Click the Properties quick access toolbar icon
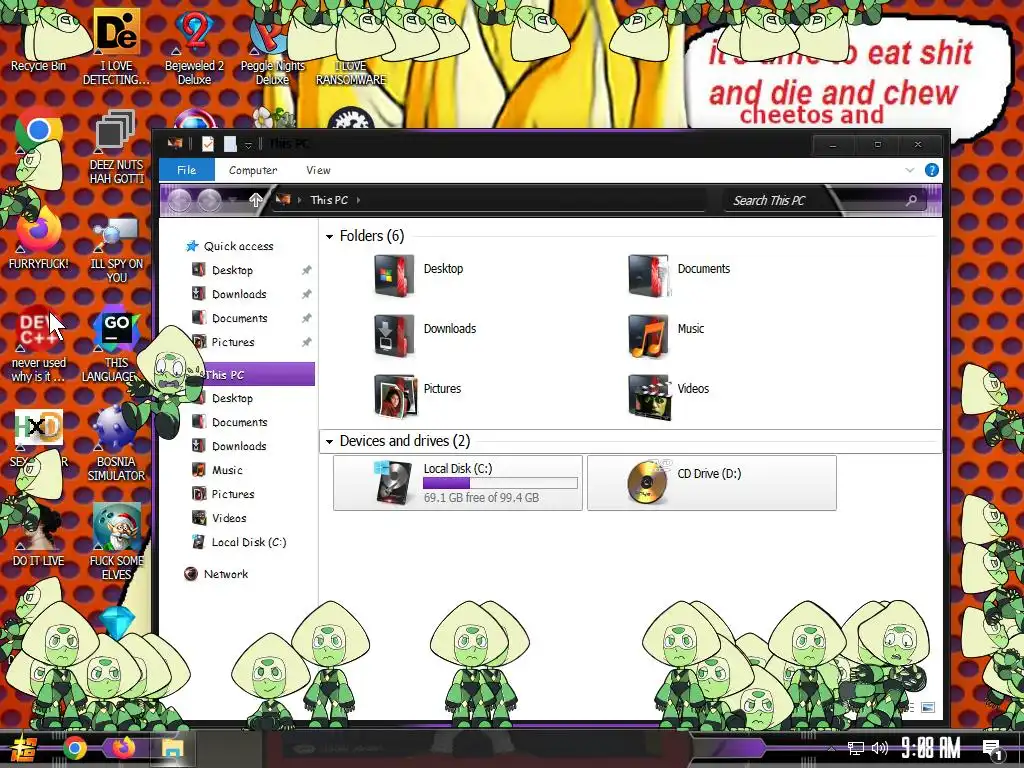1024x768 pixels. pos(208,144)
